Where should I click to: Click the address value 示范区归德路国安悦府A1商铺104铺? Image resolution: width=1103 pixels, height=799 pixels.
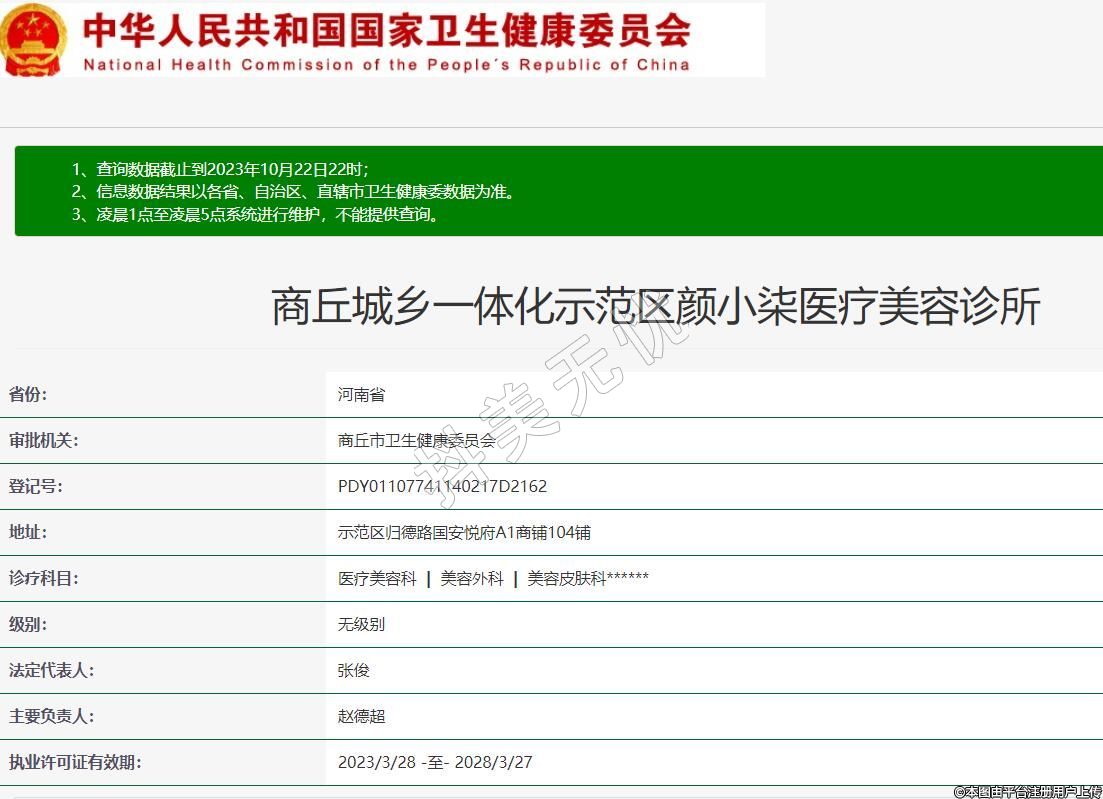[x=464, y=533]
